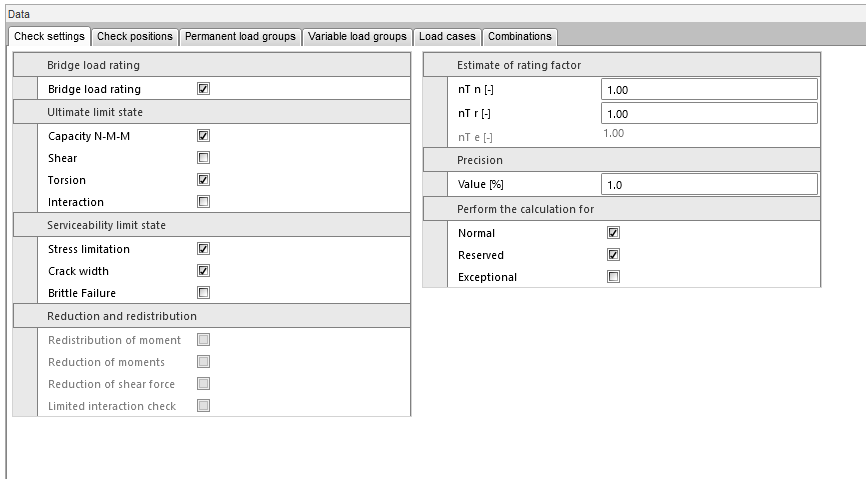
Task: Disable the Reserved calculation checkbox
Action: tap(614, 255)
